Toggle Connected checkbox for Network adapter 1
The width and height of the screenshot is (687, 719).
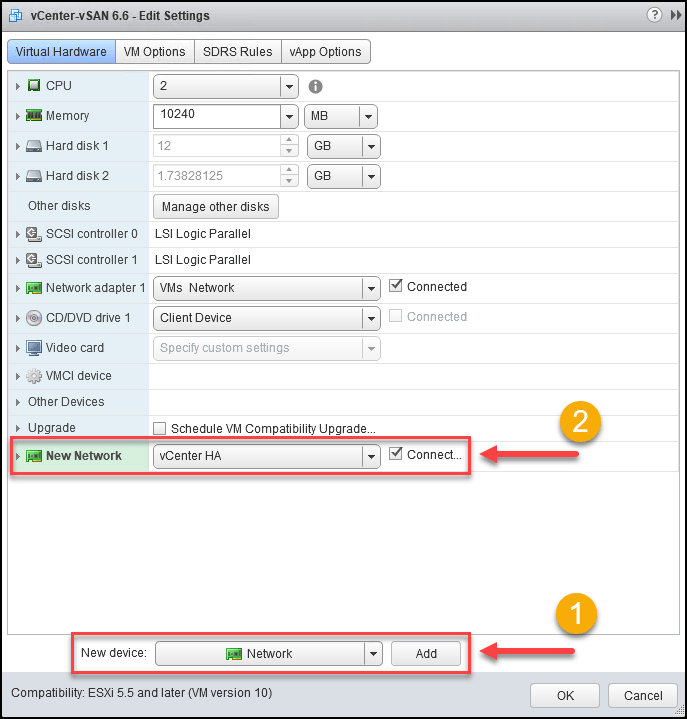[x=395, y=286]
